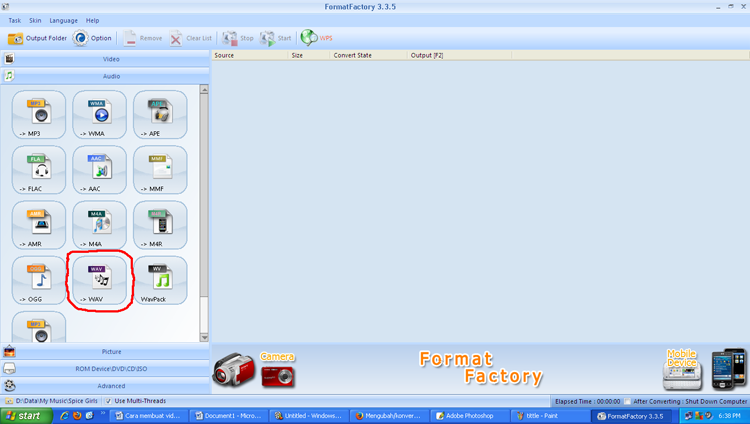Click the audio list scroll up arrow

point(204,89)
